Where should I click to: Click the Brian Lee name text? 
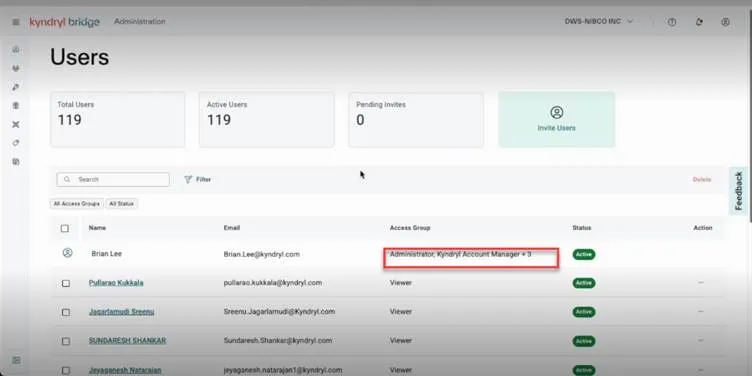(106, 254)
